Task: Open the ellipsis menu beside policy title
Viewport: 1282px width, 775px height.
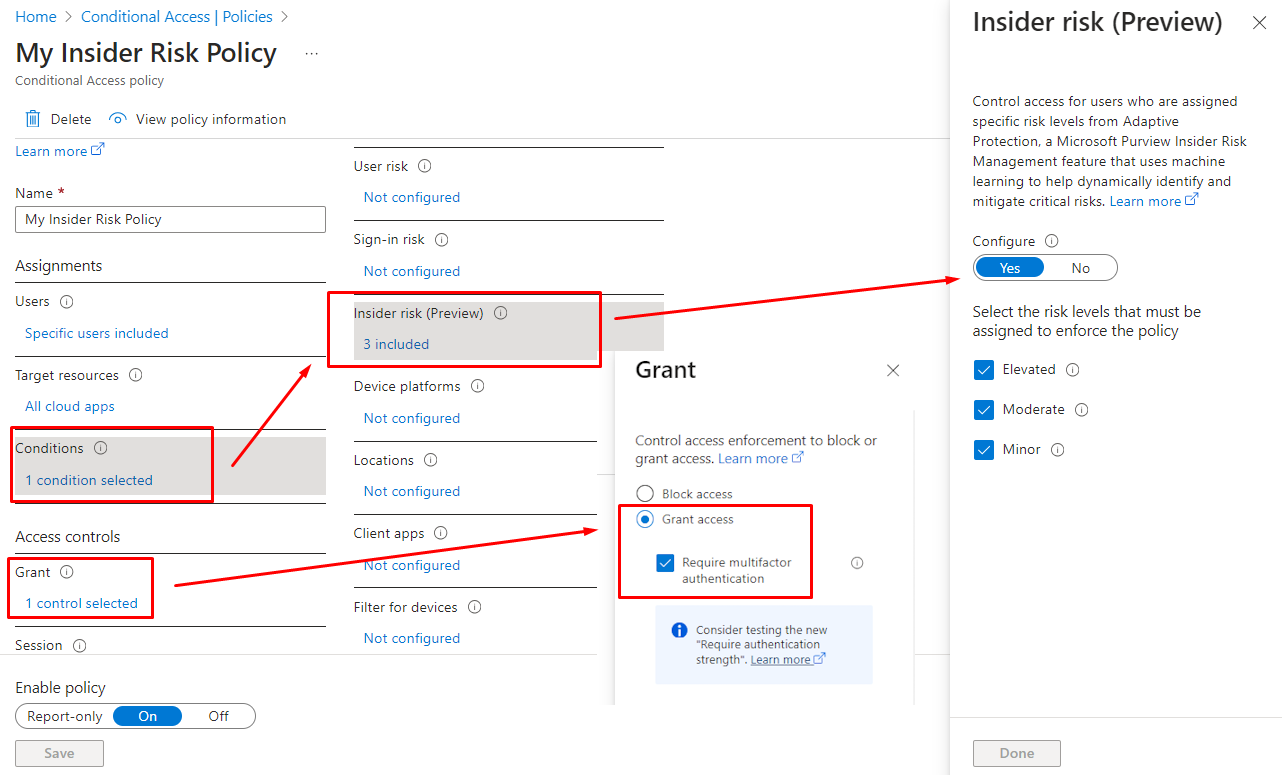Action: pyautogui.click(x=312, y=54)
